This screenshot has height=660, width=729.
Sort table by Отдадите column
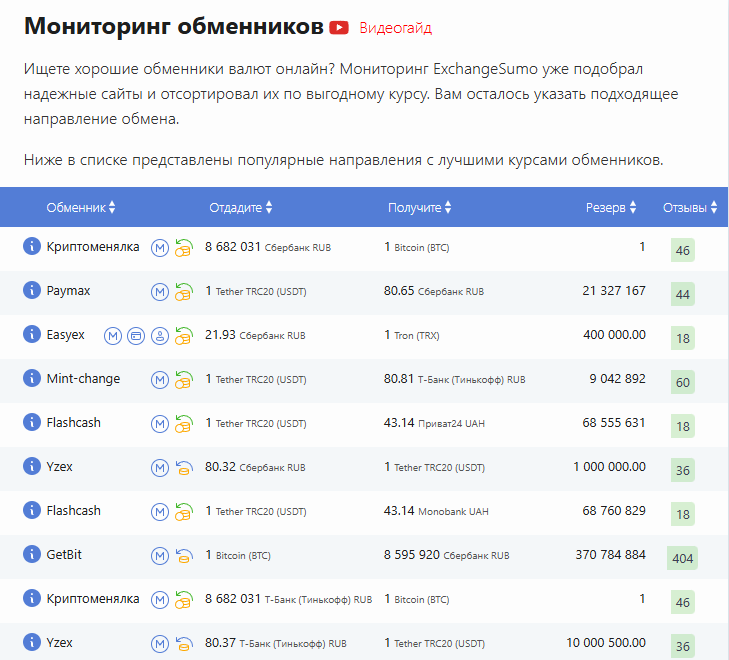(240, 207)
